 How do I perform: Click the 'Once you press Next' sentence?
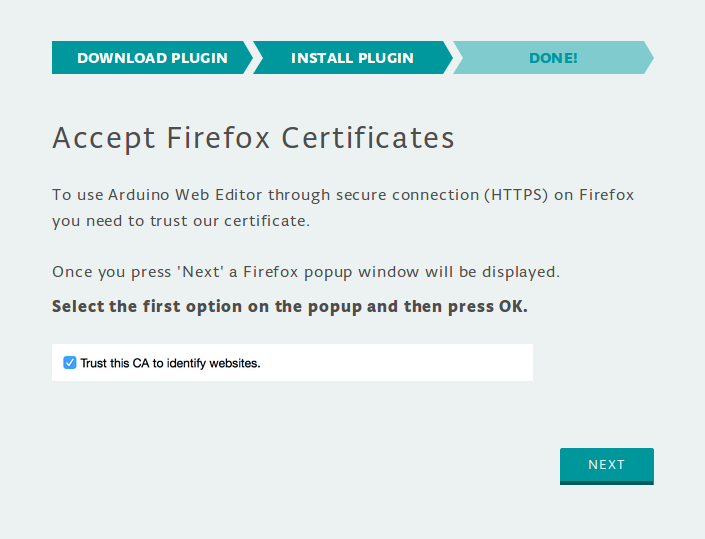tap(306, 272)
